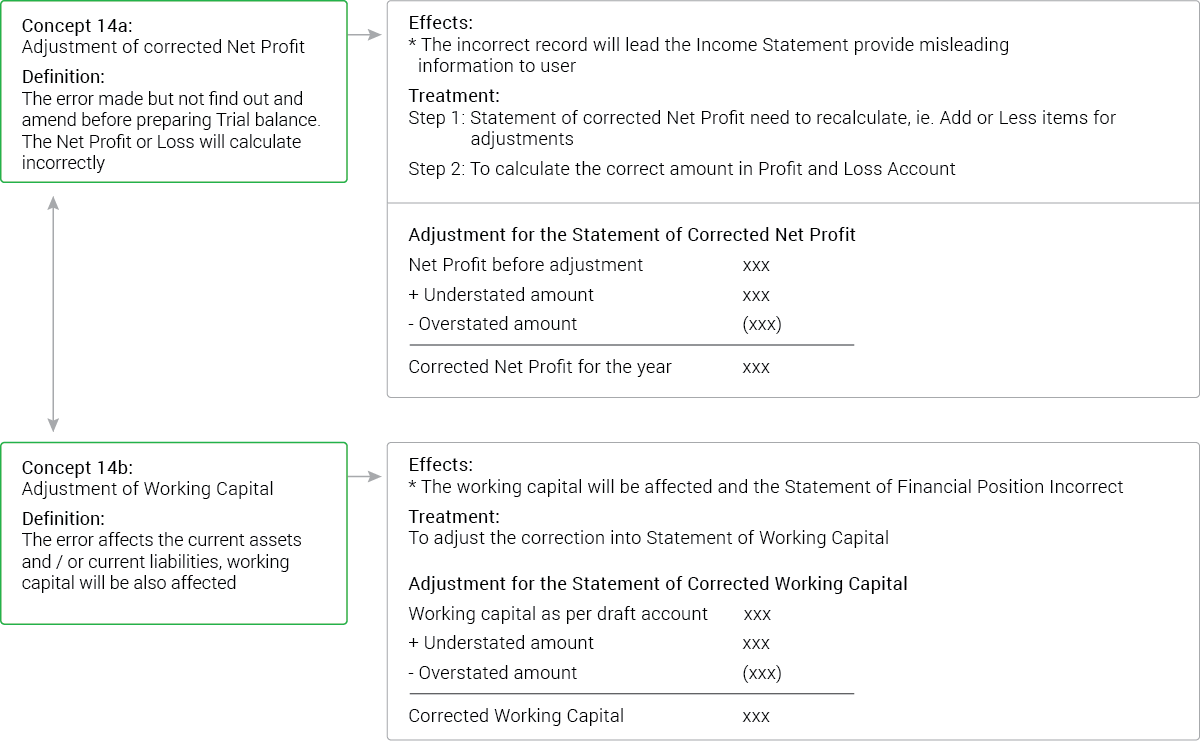Click Working capital as per draft account
Screen dimensions: 1200x741
click(x=590, y=614)
